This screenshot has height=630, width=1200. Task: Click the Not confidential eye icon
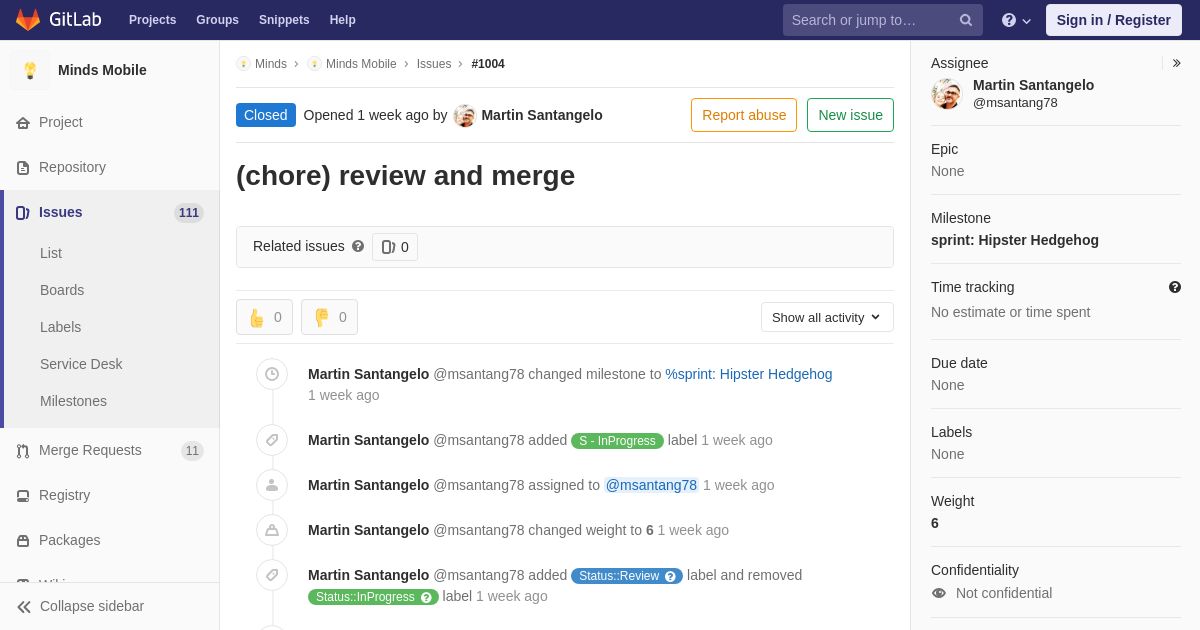[939, 593]
